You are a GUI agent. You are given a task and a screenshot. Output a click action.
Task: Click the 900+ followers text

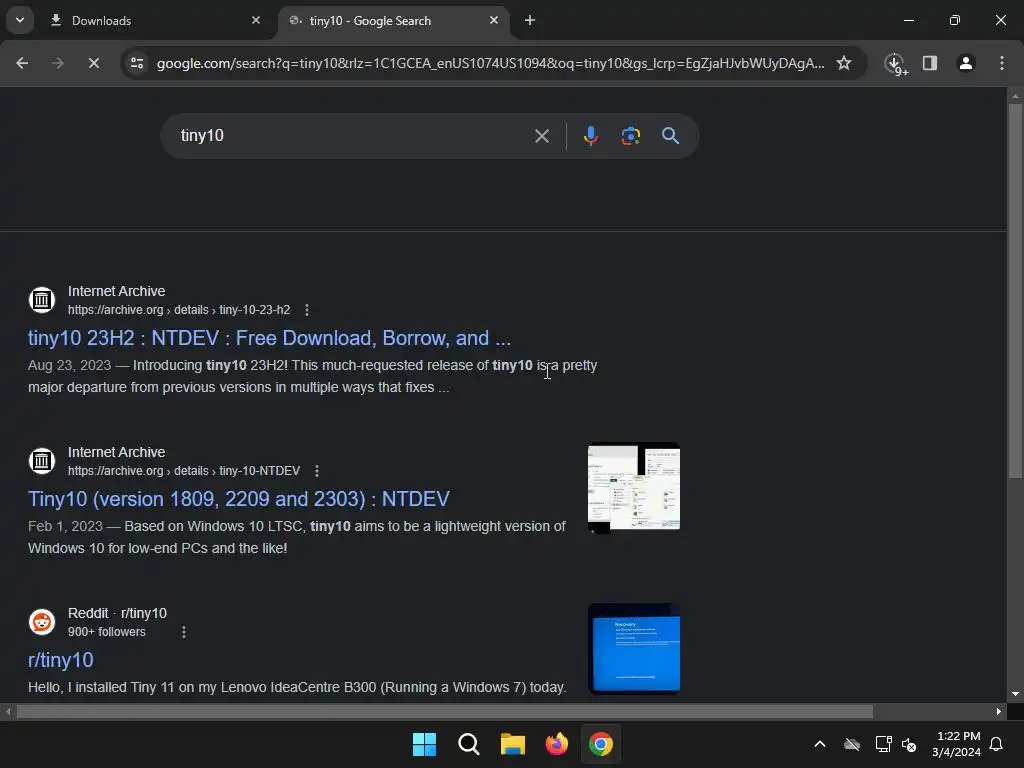point(106,632)
